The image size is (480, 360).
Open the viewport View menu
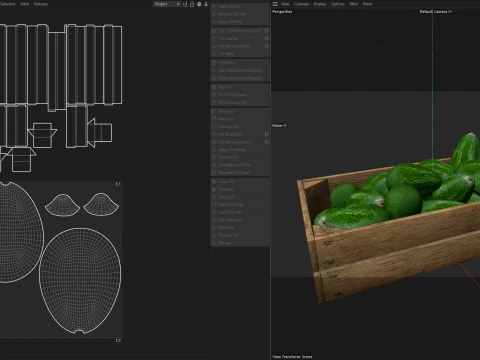[x=285, y=4]
